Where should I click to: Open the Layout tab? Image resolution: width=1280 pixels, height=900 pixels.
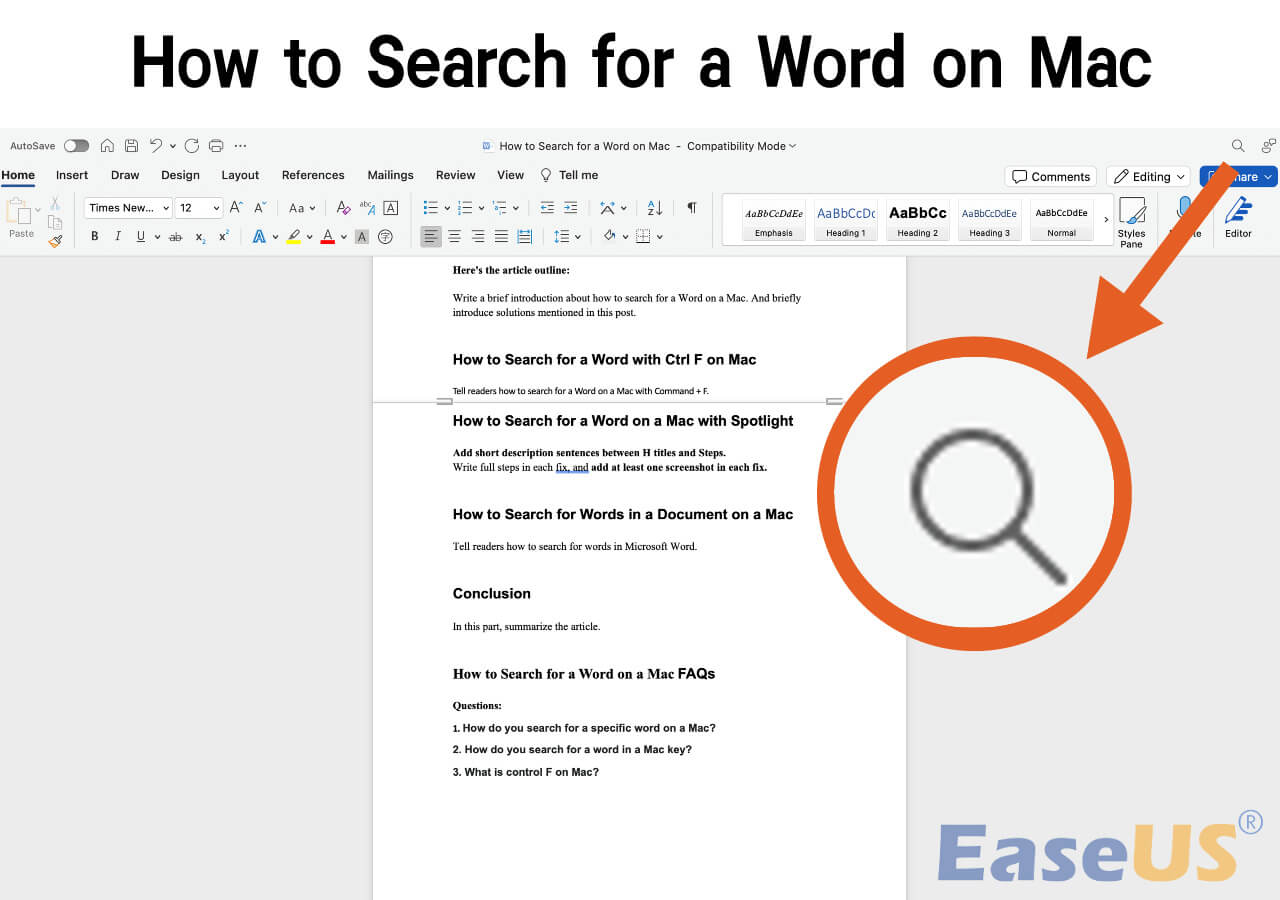pos(240,175)
